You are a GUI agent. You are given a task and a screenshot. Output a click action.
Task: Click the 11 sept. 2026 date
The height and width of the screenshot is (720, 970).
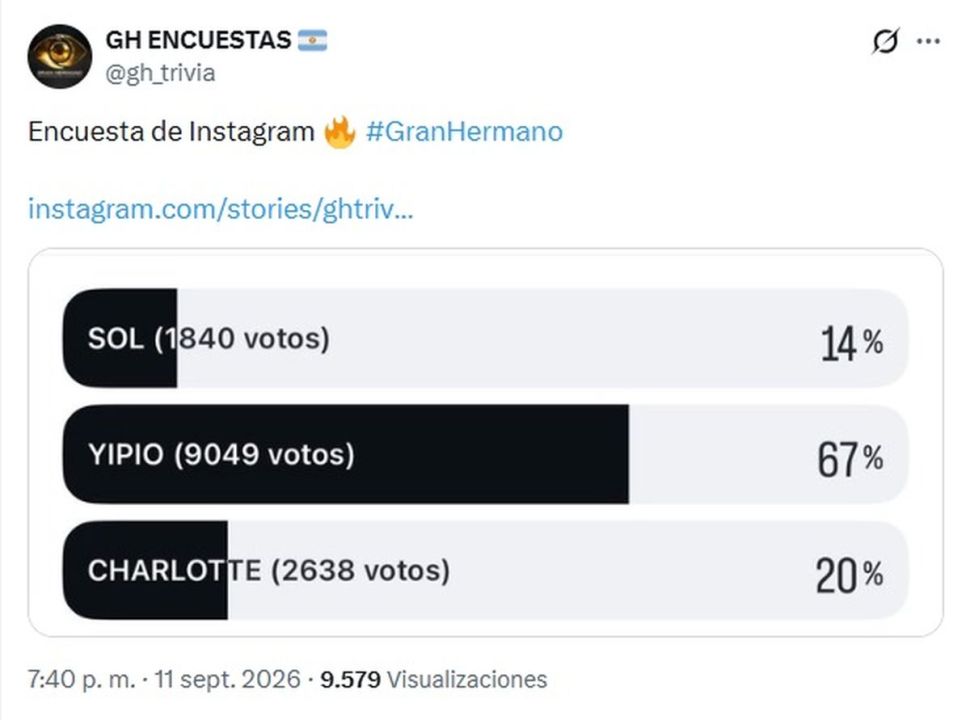click(227, 679)
